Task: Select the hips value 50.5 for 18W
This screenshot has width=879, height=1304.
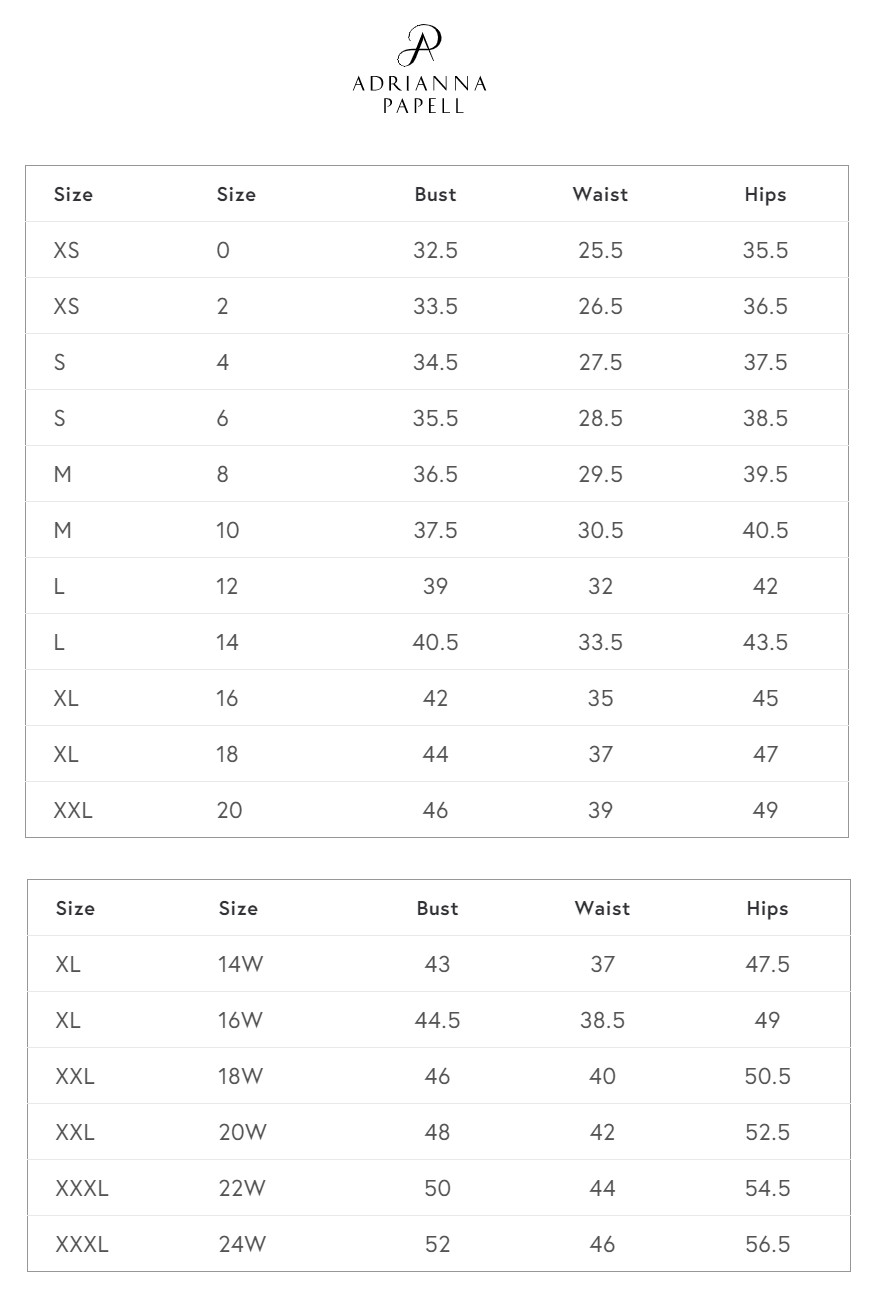Action: 768,1077
